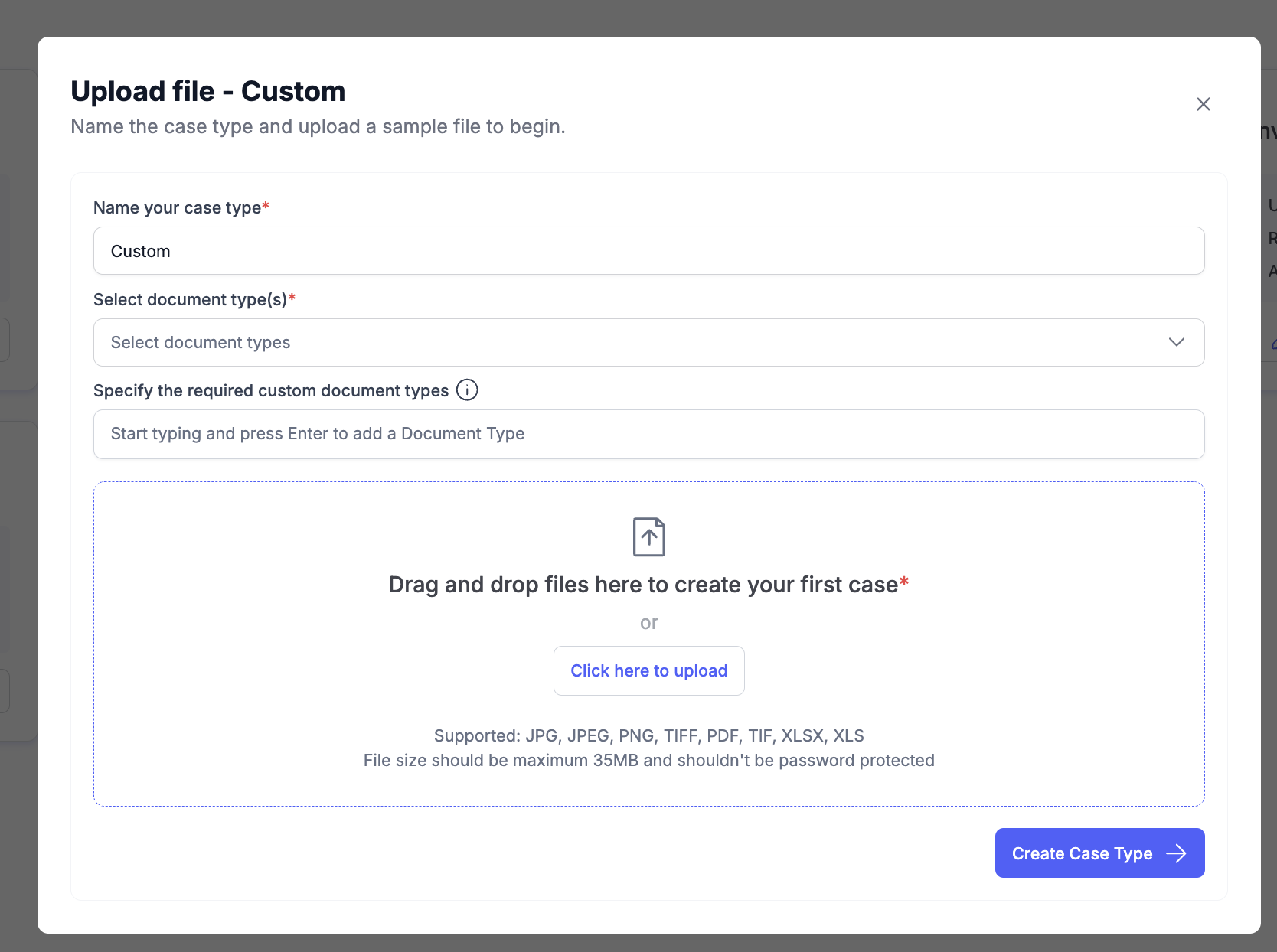This screenshot has width=1277, height=952.
Task: Click the 'Drag and drop files here' heading
Action: coord(643,585)
